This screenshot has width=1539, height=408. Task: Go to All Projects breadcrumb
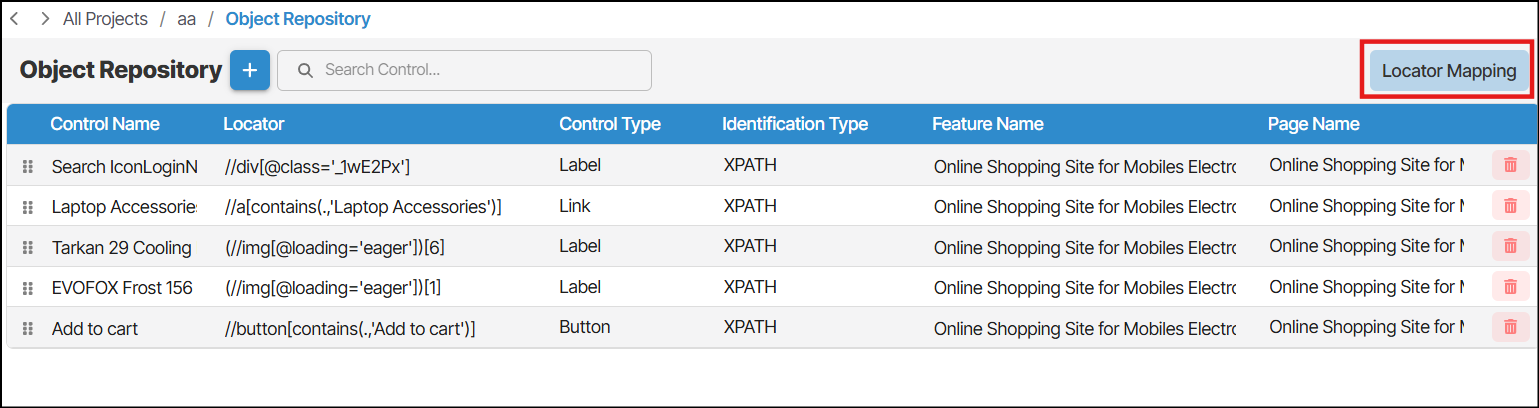pos(105,19)
